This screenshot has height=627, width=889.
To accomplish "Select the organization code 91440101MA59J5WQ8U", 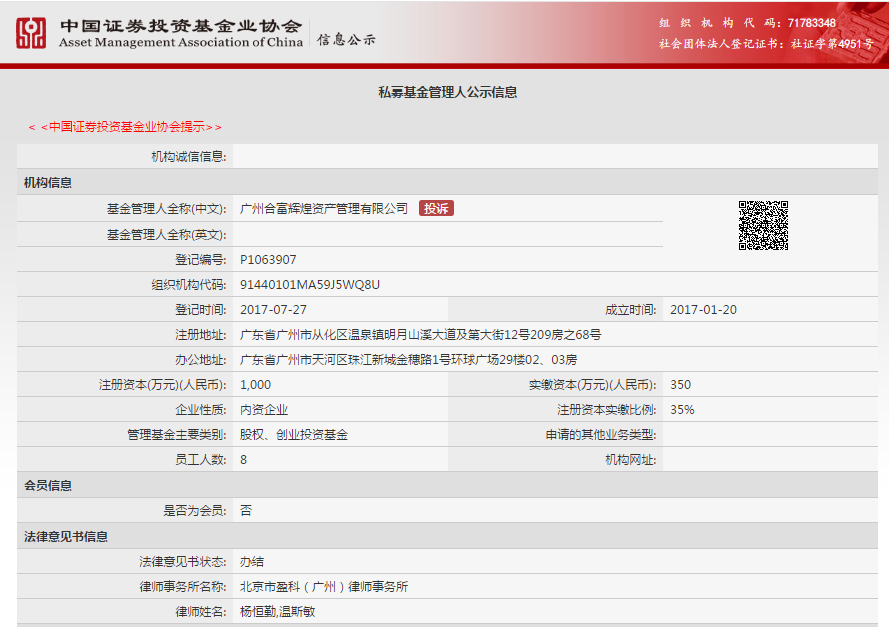I will pos(310,285).
